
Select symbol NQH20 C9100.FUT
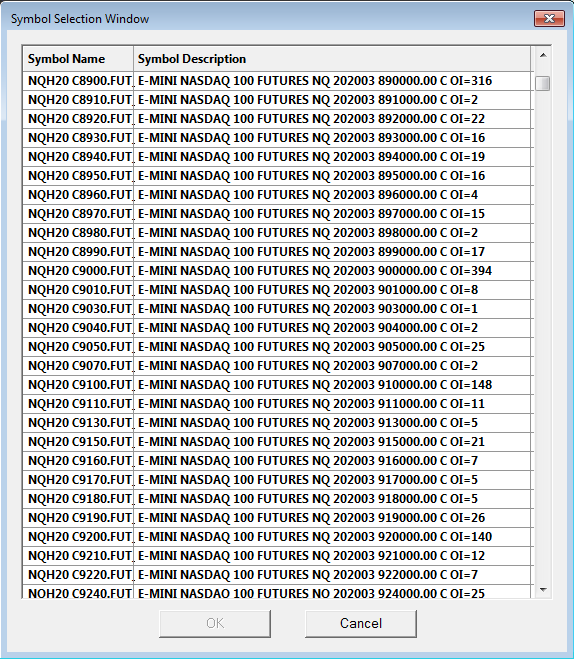78,385
